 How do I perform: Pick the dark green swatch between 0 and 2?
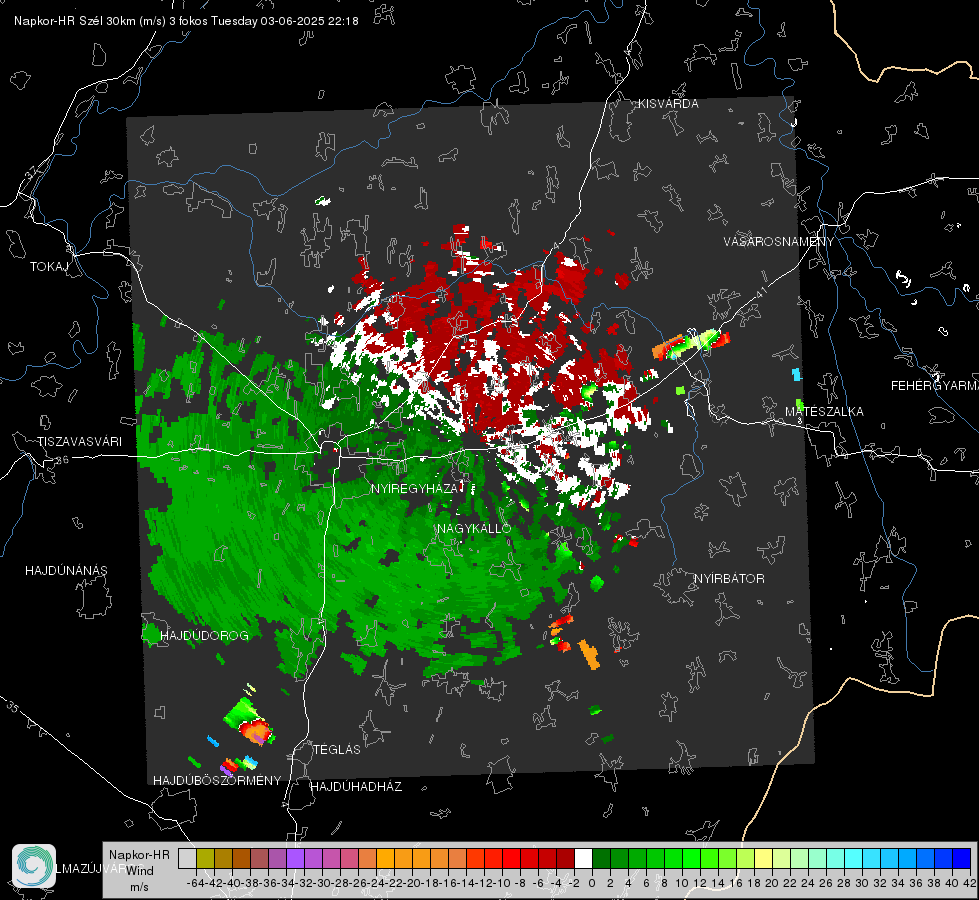[601, 858]
